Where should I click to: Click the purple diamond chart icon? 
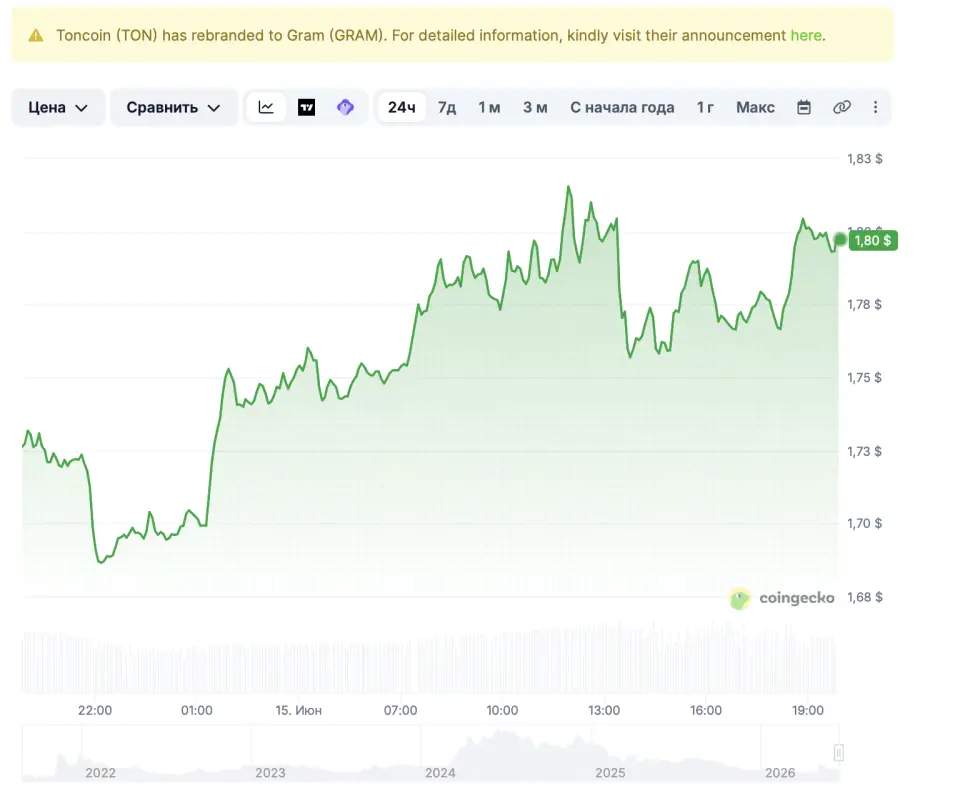coord(345,107)
